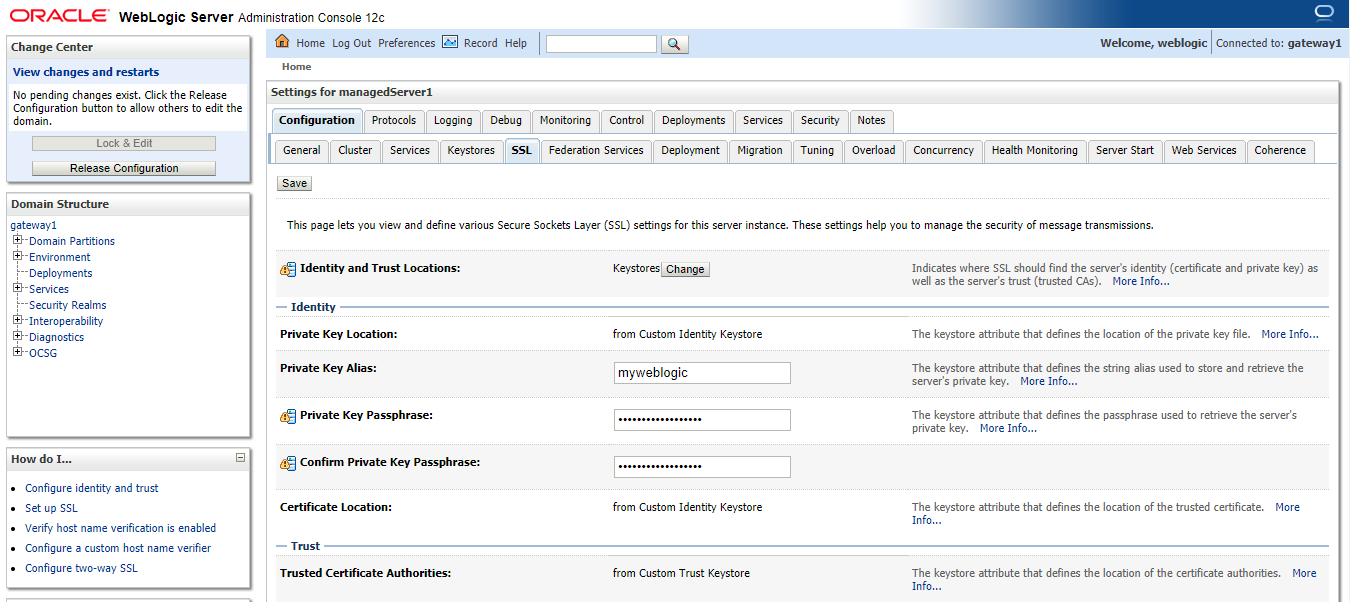
Task: Open the Server Start subtab
Action: 1124,150
